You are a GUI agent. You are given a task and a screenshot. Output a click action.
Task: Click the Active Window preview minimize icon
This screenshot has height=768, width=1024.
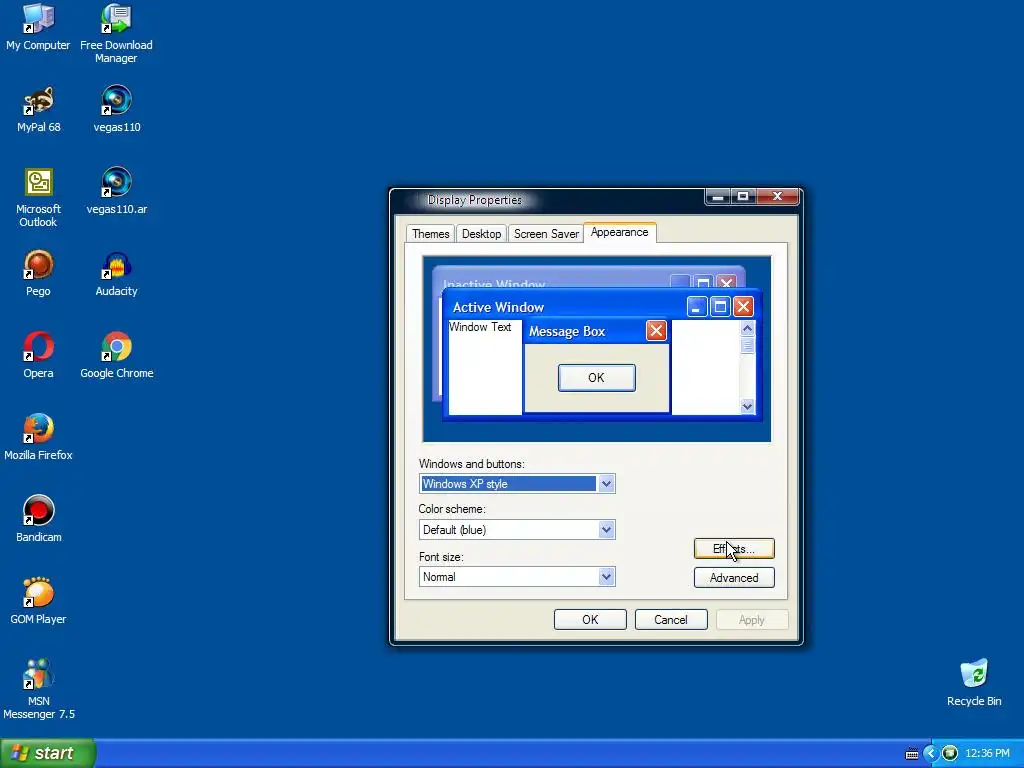pos(697,307)
